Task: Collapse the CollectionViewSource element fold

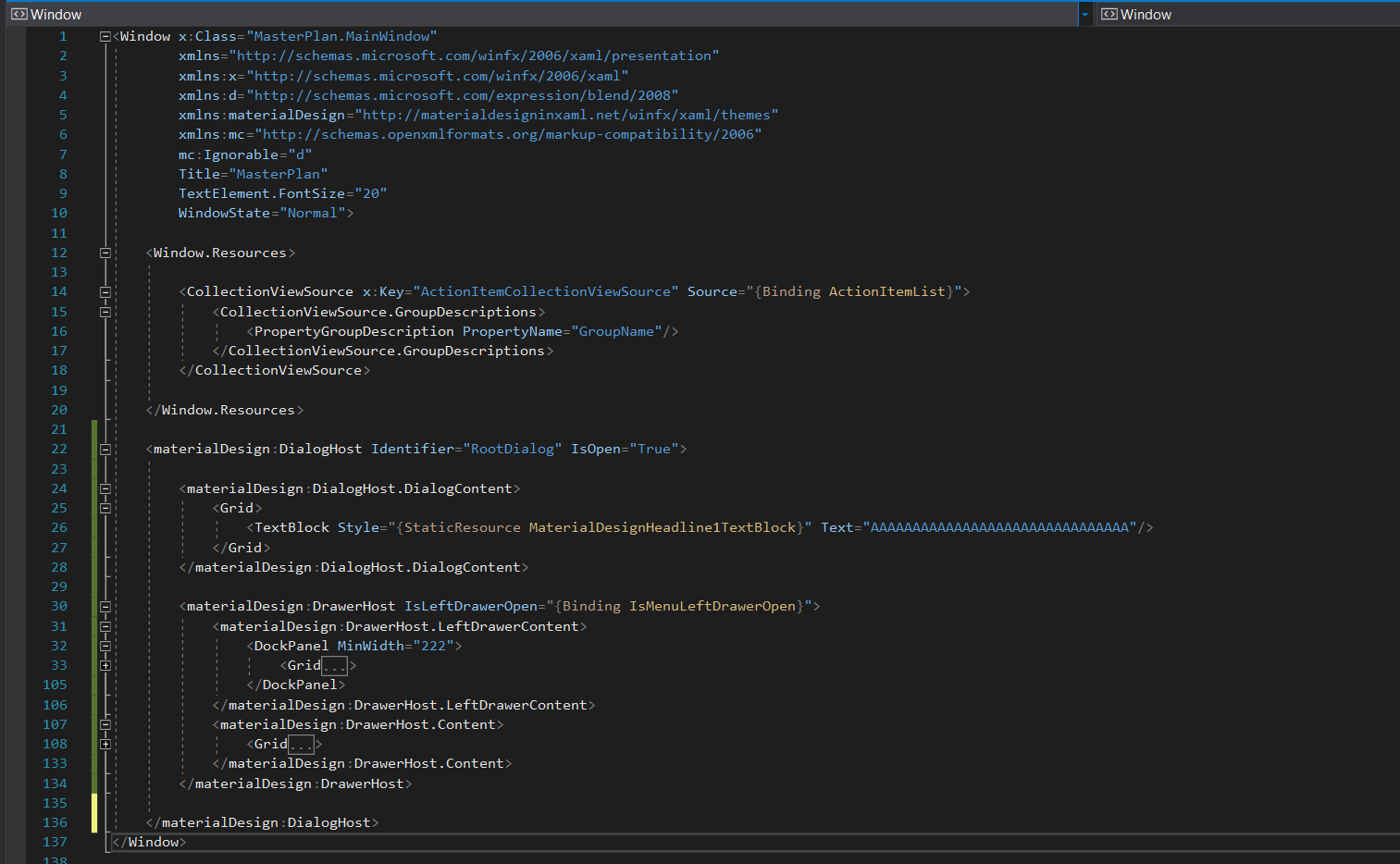Action: [105, 291]
